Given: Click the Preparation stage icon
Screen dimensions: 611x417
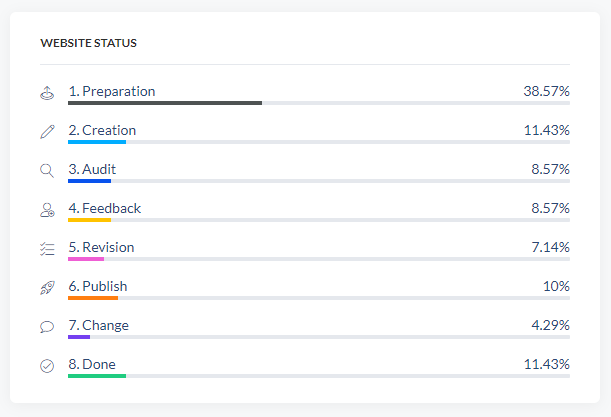Looking at the screenshot, I should coord(47,92).
